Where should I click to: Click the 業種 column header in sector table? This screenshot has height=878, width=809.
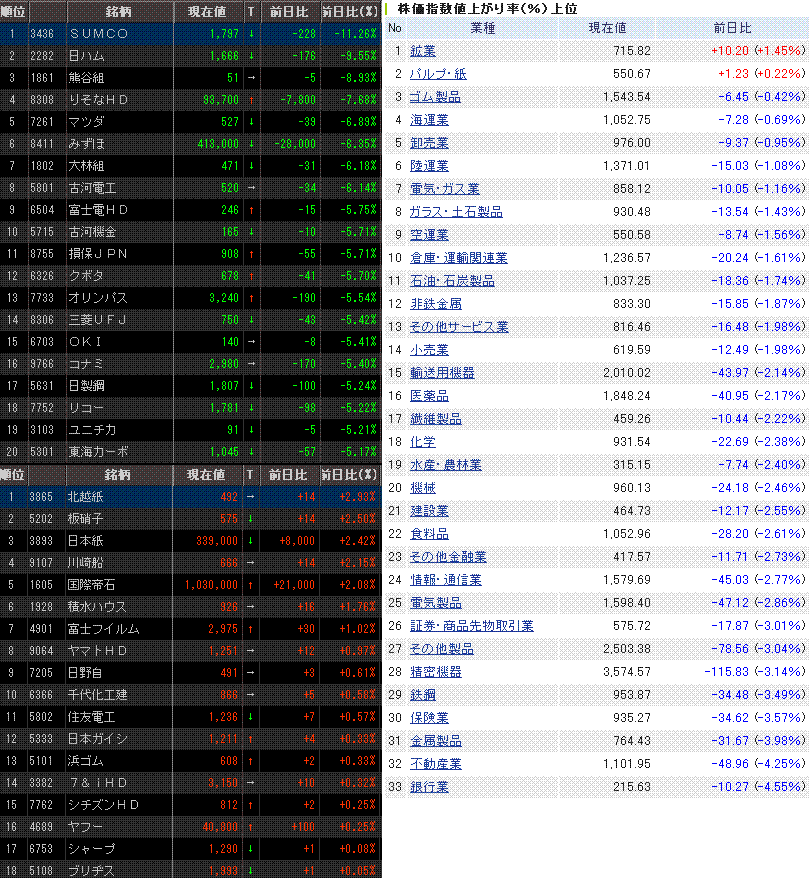(483, 28)
